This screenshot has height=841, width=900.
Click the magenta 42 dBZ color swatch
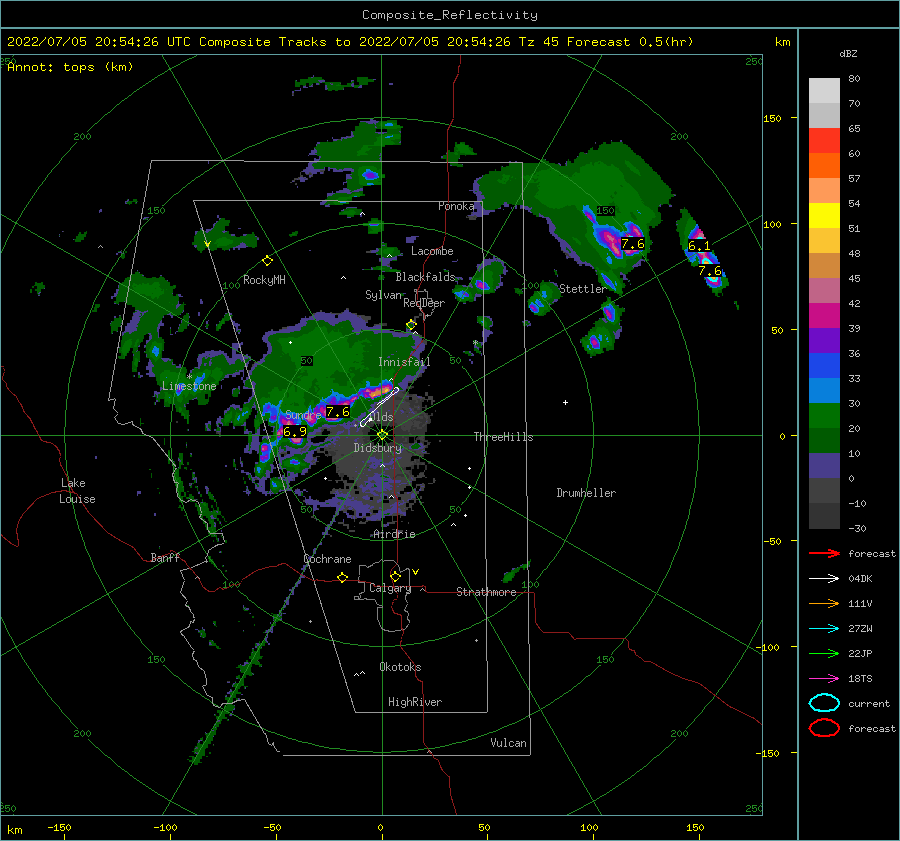point(824,315)
